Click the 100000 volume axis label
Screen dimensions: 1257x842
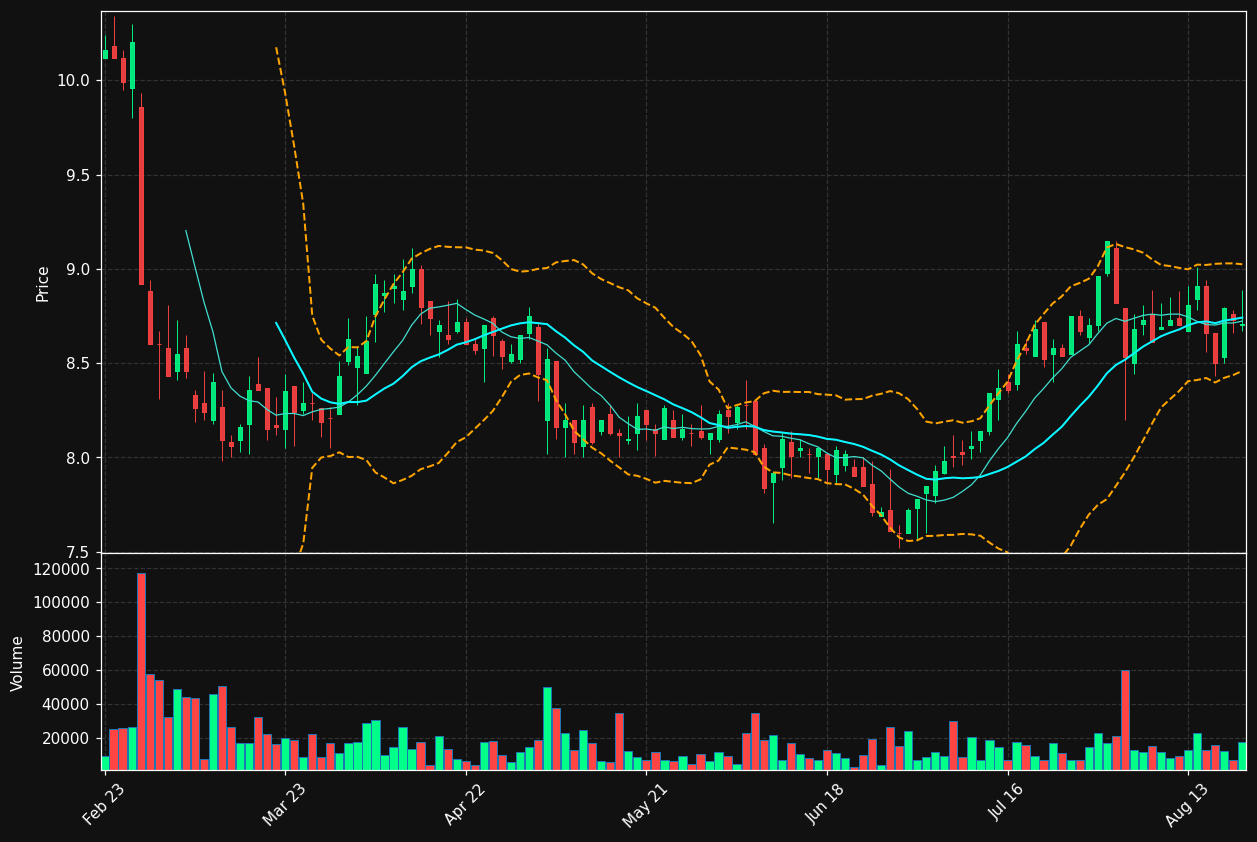coord(63,603)
